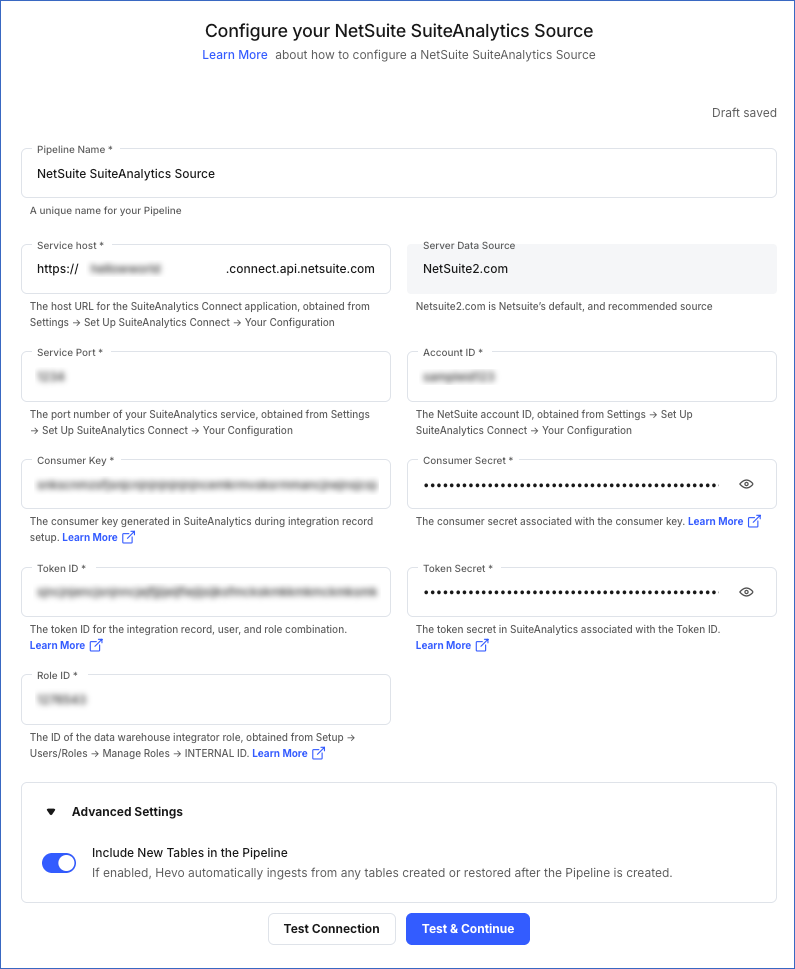Select the Pipeline Name input field

(398, 172)
